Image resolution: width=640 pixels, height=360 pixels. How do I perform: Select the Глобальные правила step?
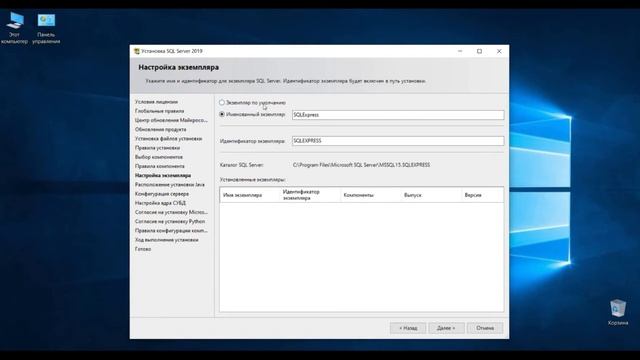click(160, 111)
